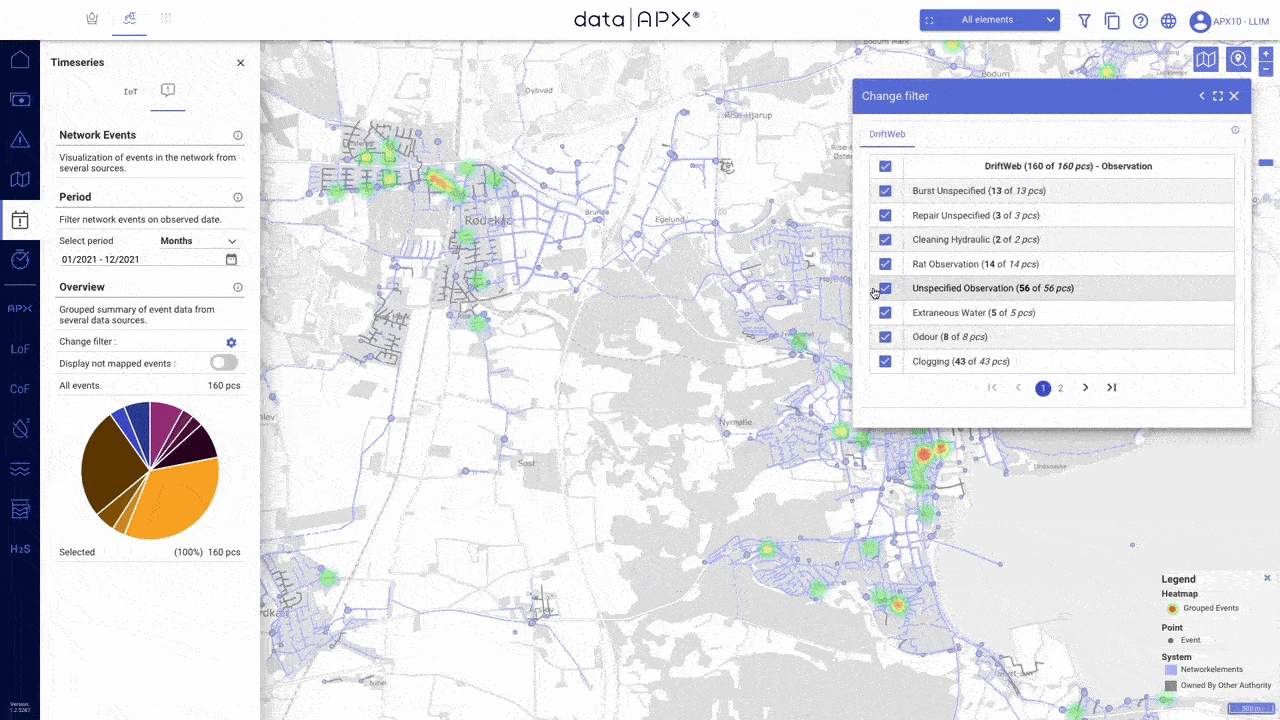The width and height of the screenshot is (1280, 720).
Task: Toggle Display not mapped events switch
Action: click(224, 363)
